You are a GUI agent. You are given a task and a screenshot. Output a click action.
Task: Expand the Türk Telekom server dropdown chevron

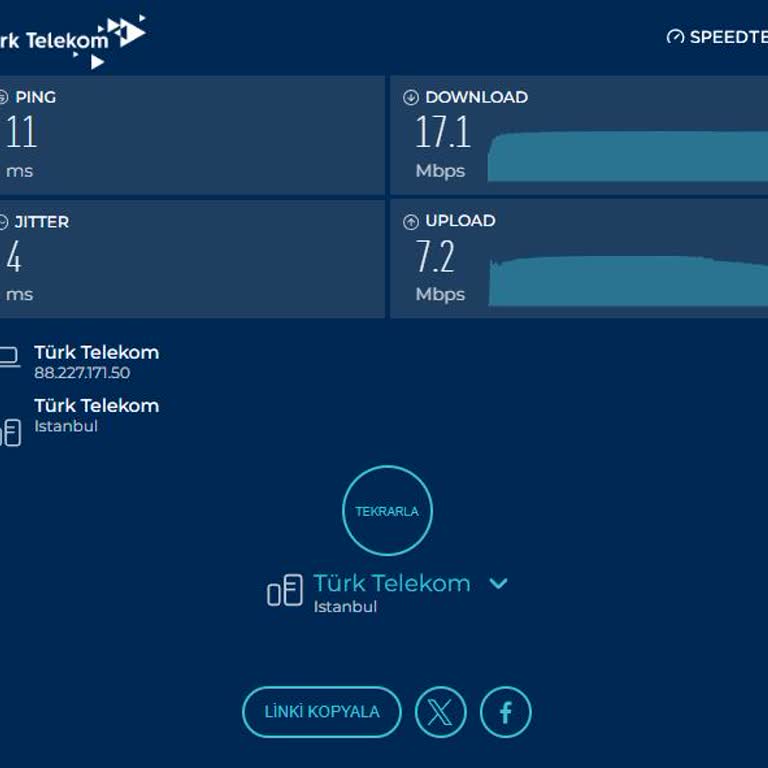tap(499, 583)
